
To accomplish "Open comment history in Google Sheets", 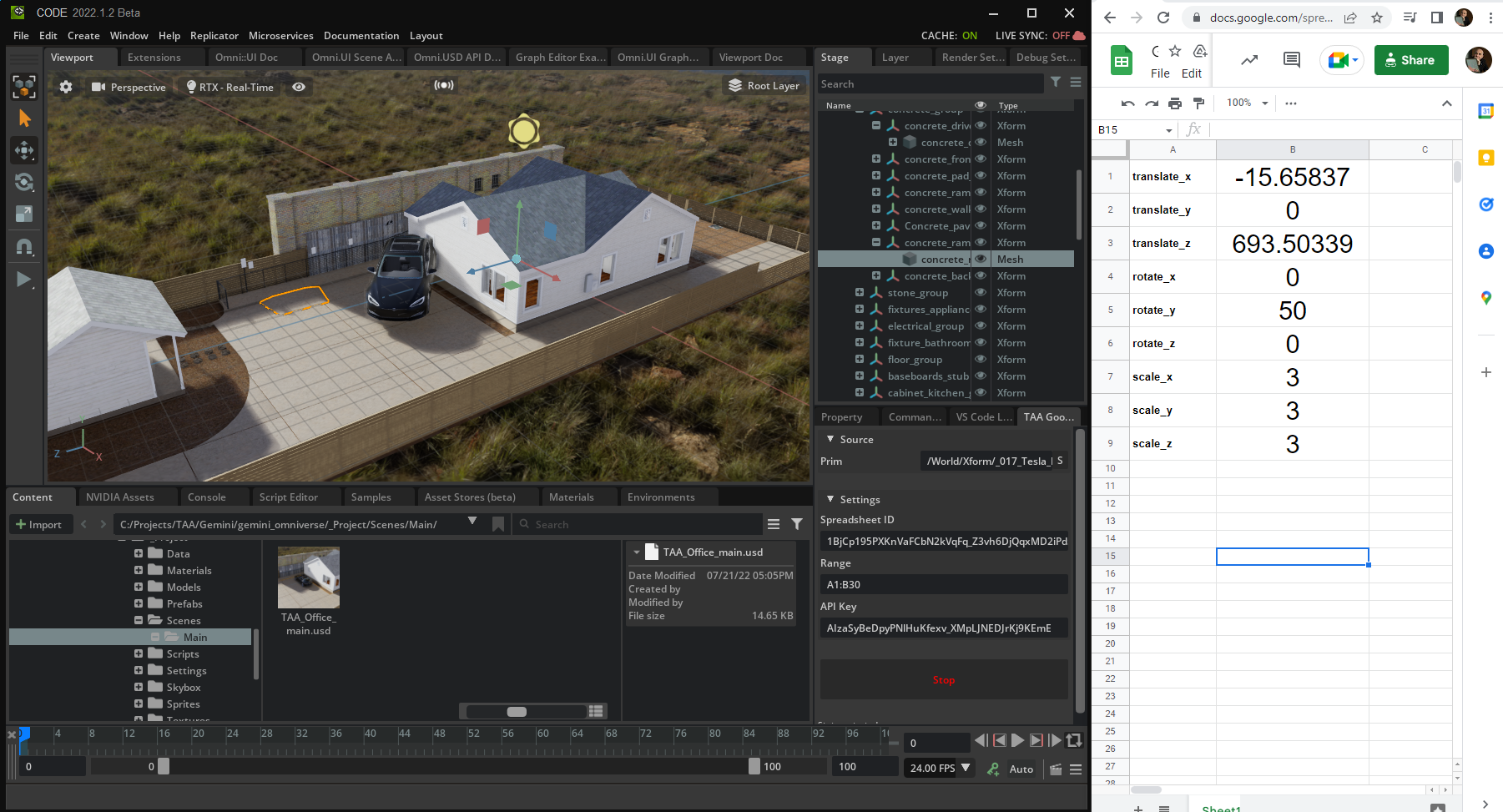I will click(1292, 59).
